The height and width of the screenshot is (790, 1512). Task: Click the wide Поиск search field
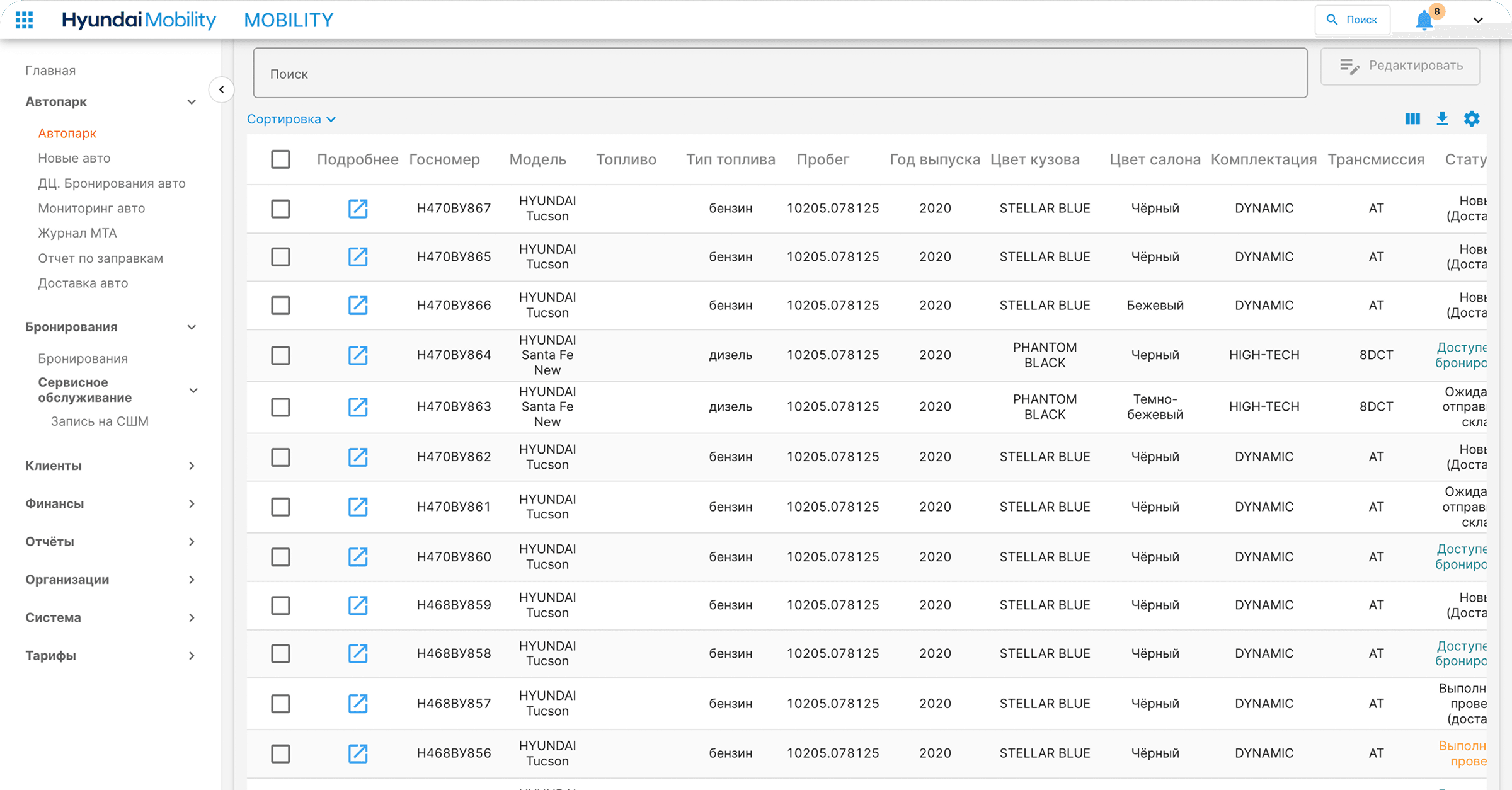point(780,74)
